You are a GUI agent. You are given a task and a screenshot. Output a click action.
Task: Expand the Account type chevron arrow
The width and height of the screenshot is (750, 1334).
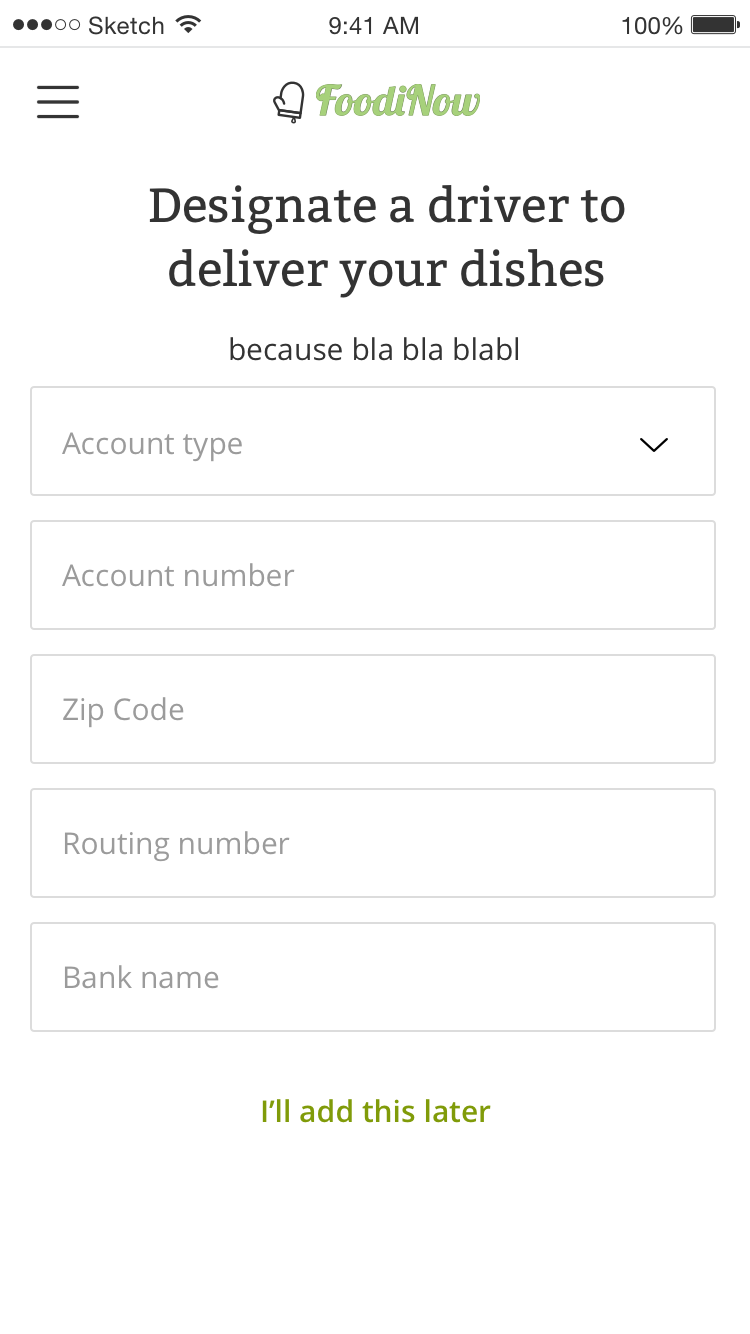[653, 444]
